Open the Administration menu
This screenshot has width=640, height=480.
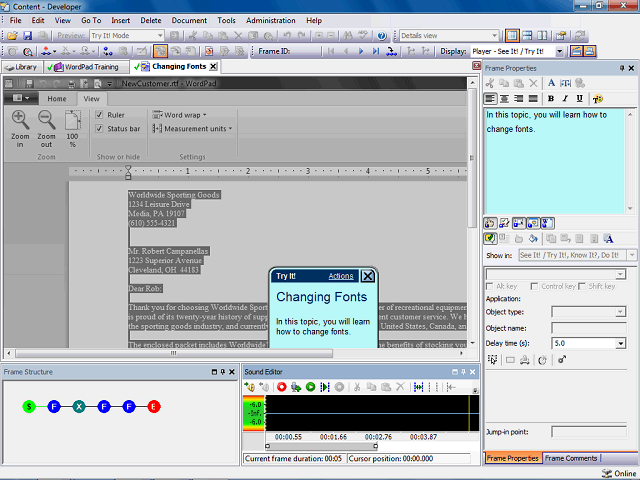(x=271, y=20)
